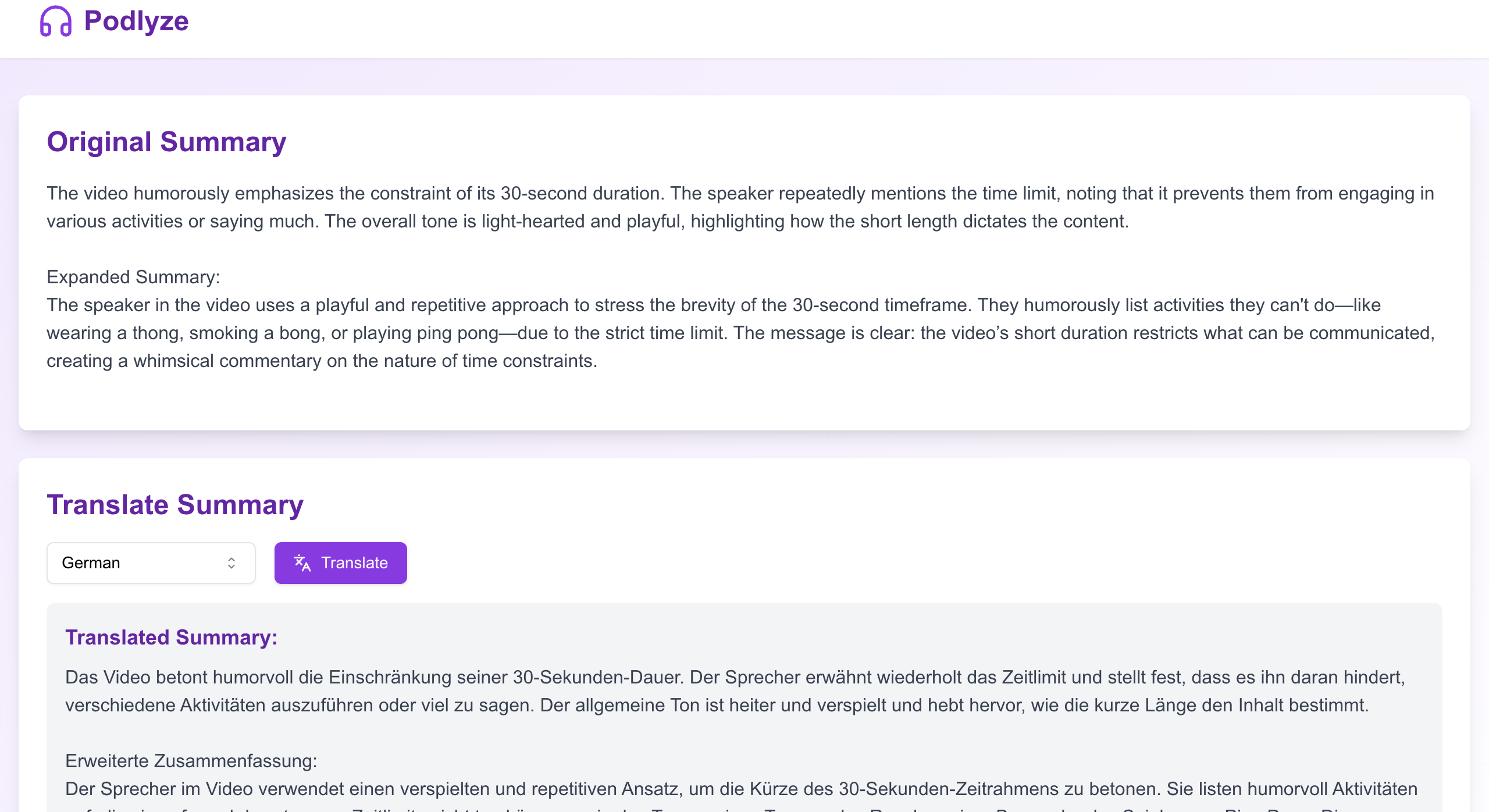Click the German line starting 'Das Video betont humorvoll'
The height and width of the screenshot is (812, 1489).
tap(735, 677)
